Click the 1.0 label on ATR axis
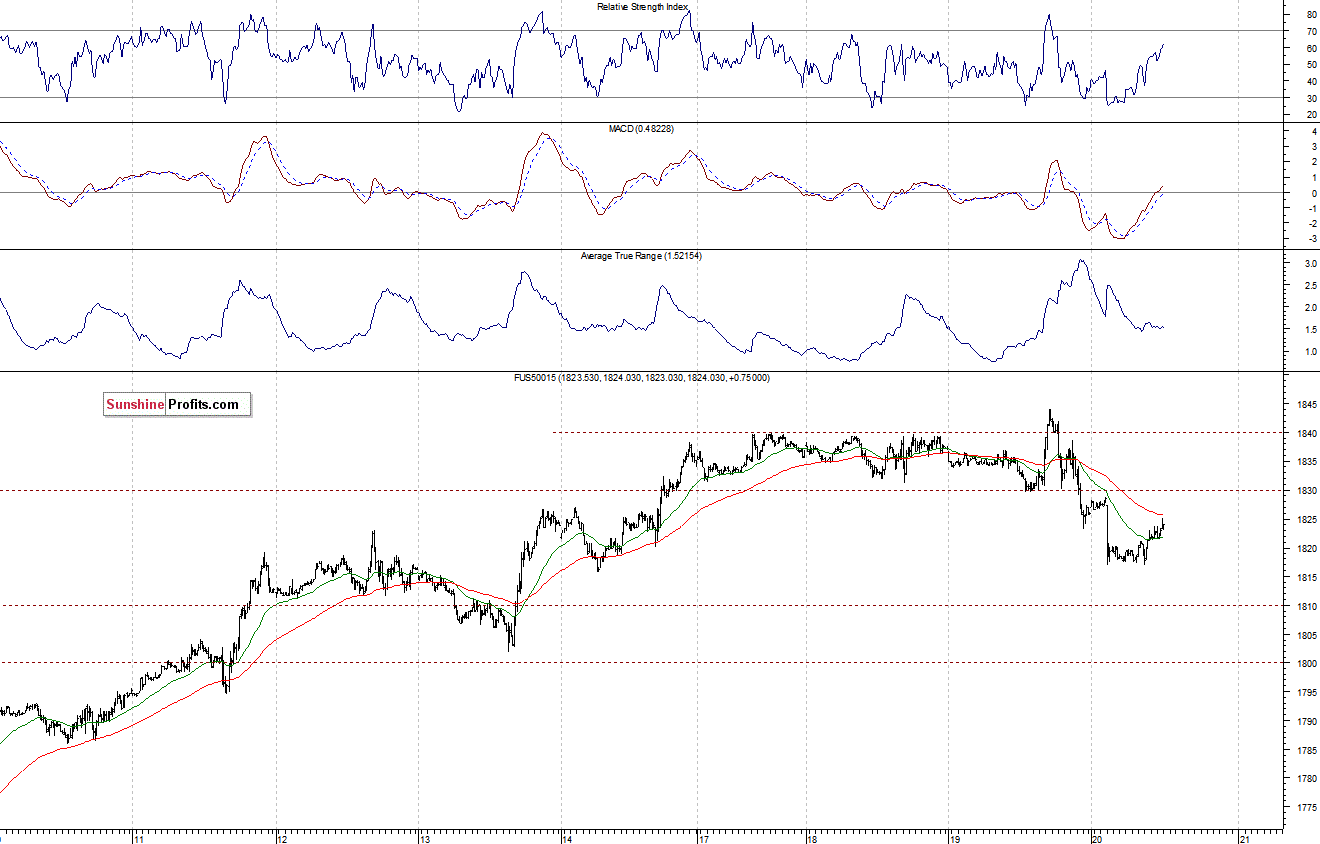 point(1310,352)
